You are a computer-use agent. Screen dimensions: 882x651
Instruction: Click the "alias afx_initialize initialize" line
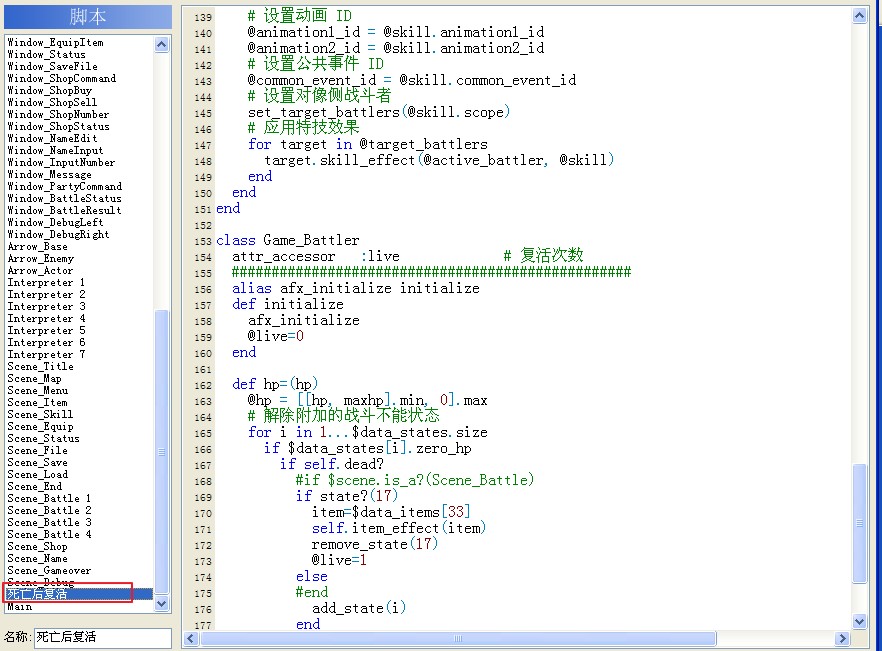(x=356, y=289)
